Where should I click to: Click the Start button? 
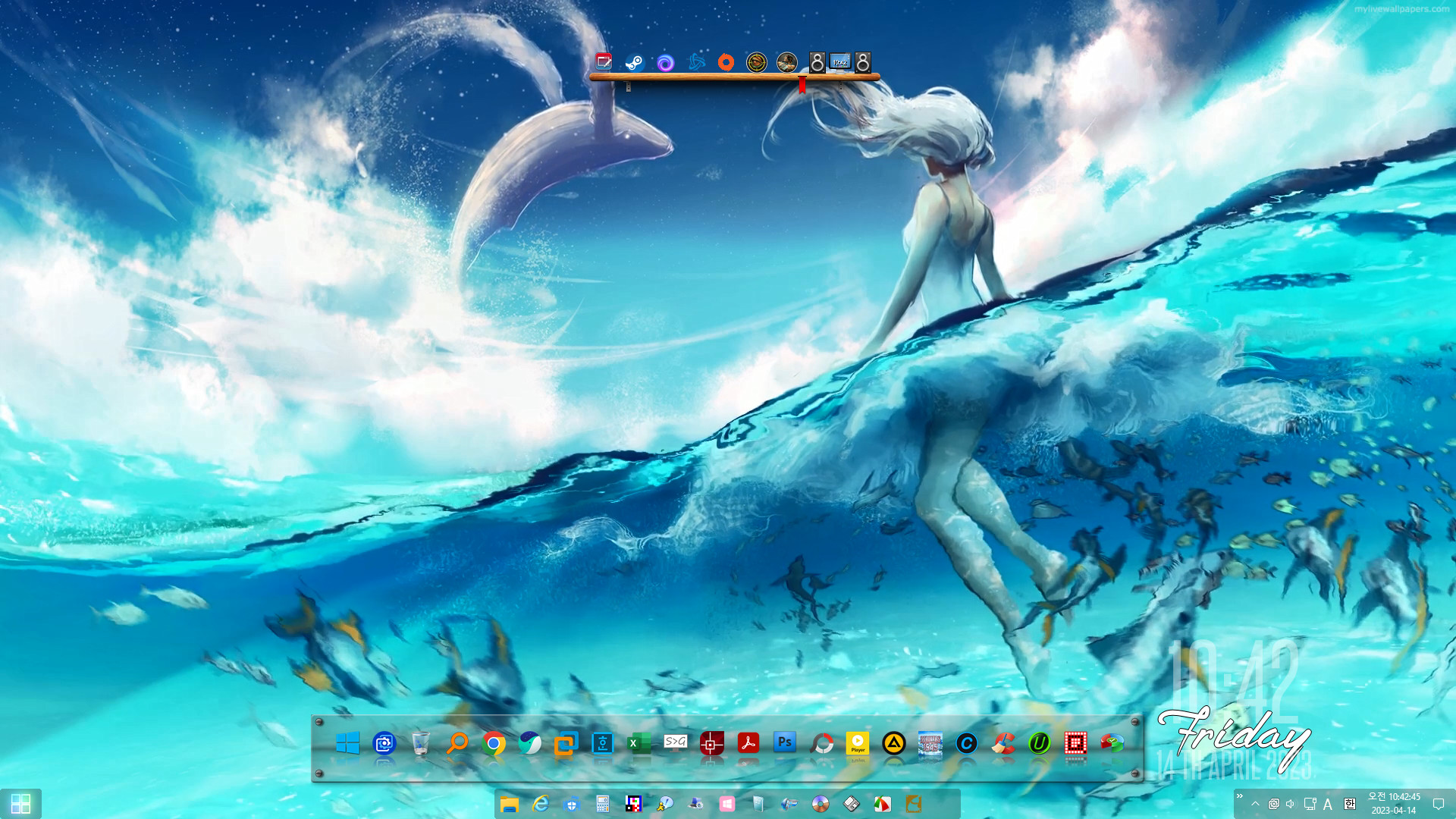click(20, 804)
